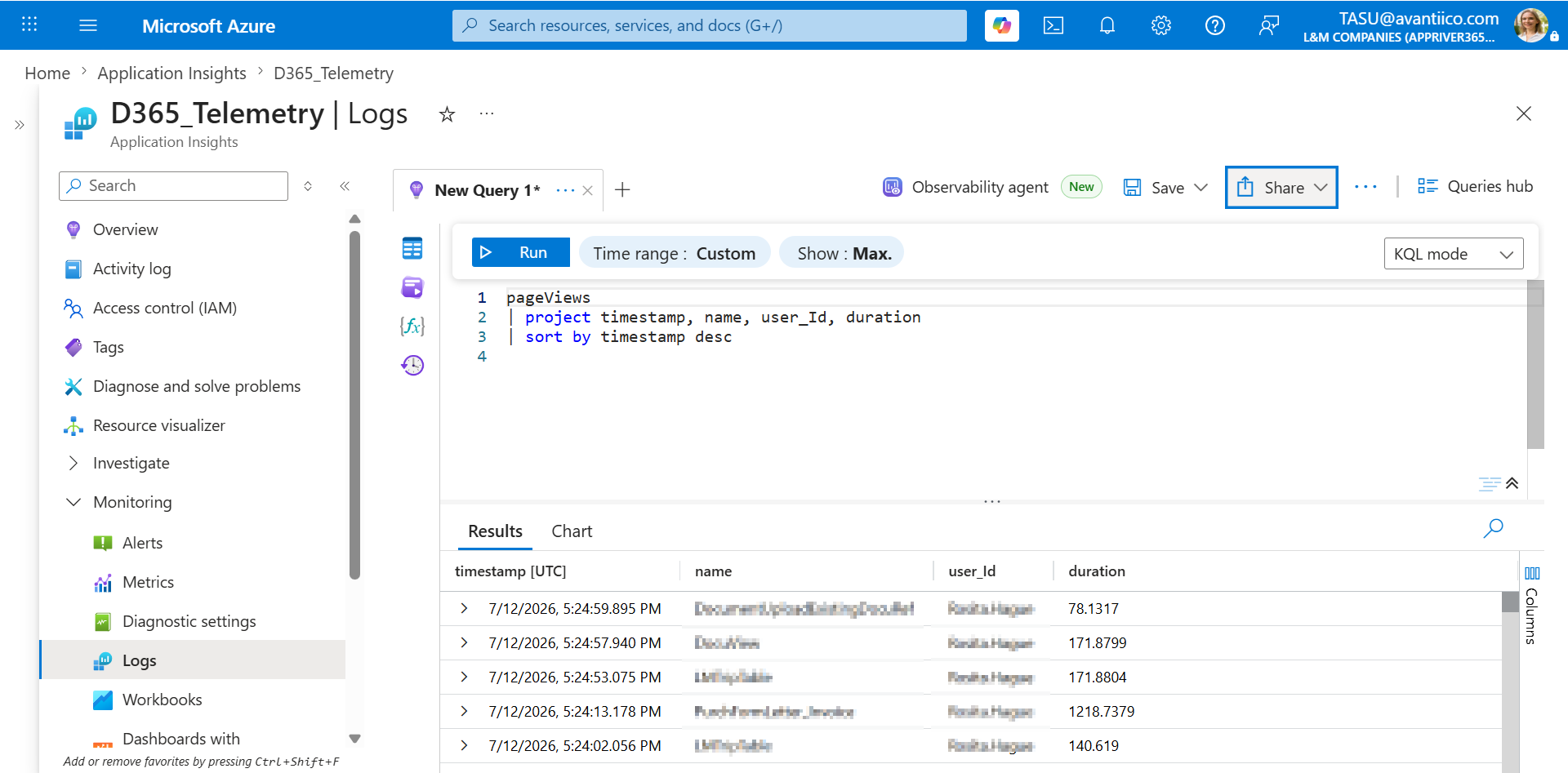Screen dimensions: 1568x773
Task: Expand the 5:24:13.178 PM result row
Action: pyautogui.click(x=464, y=711)
